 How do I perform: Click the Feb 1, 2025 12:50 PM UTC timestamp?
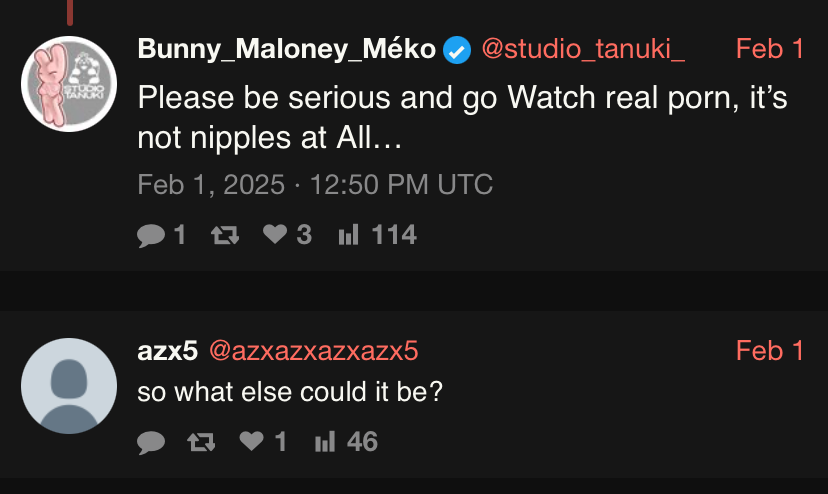pos(314,185)
